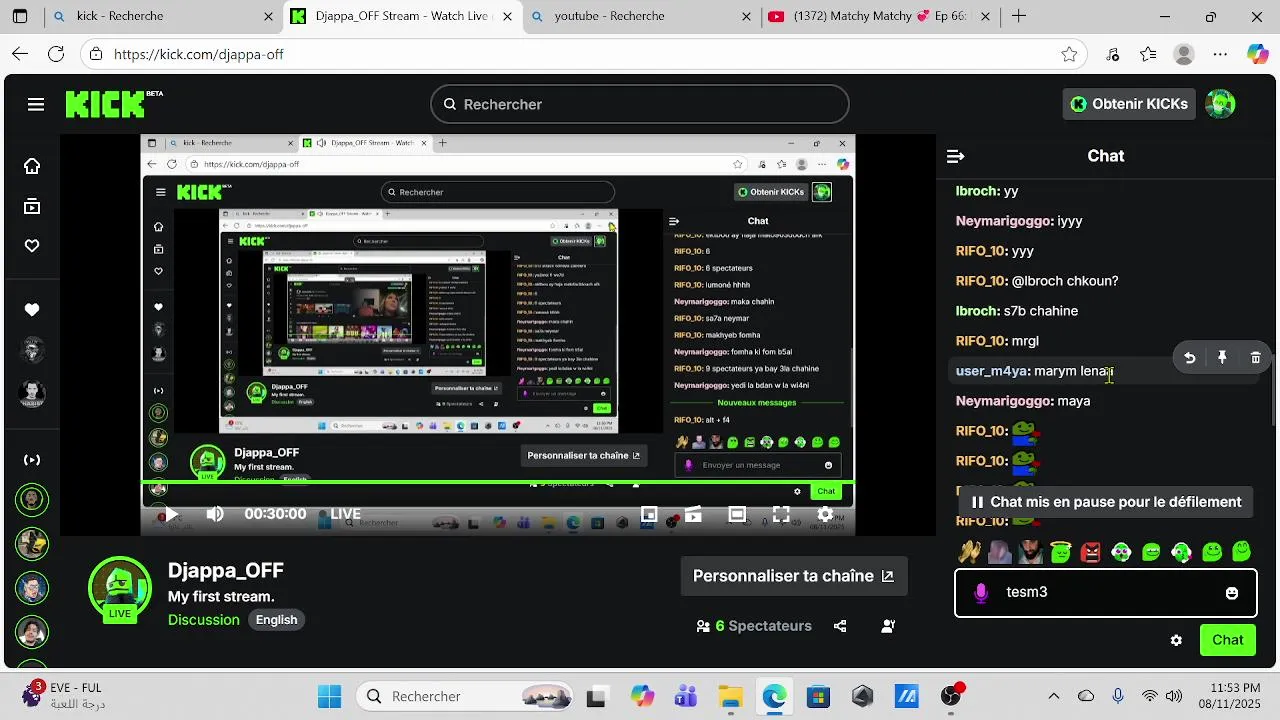1280x720 pixels.
Task: Reply to user_m4ya's message
Action: (x=1189, y=357)
